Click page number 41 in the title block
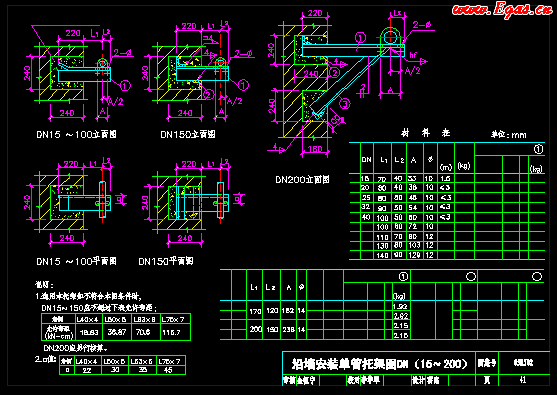Screen dimensions: 557x395 pyautogui.click(x=523, y=380)
